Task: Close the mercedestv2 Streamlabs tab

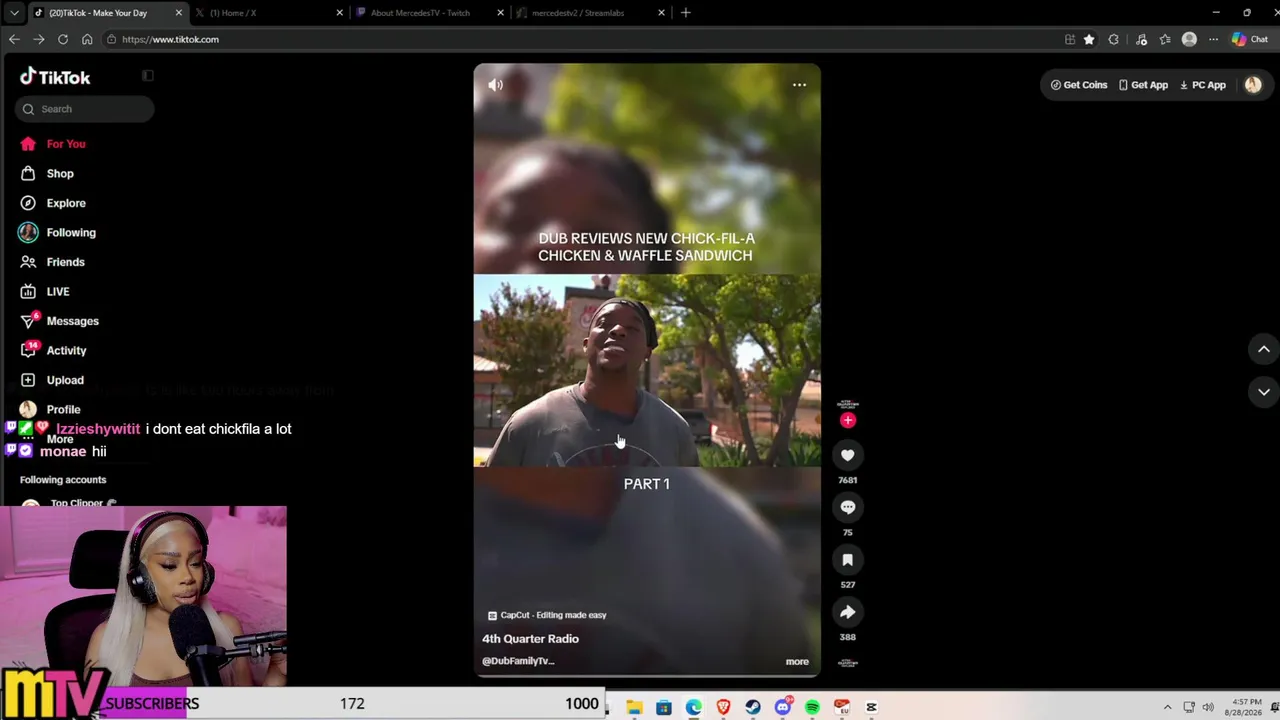Action: [x=661, y=13]
